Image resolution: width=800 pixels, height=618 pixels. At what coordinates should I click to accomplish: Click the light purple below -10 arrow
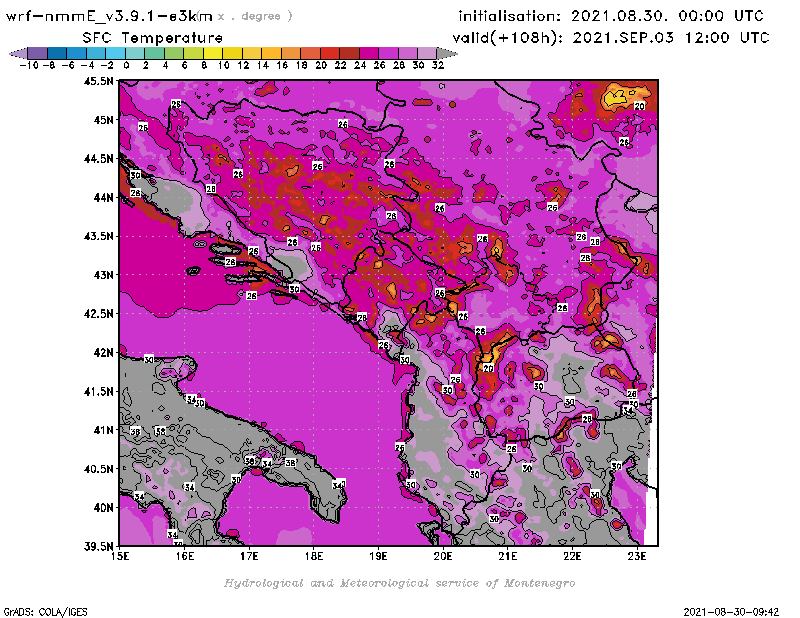click(18, 53)
